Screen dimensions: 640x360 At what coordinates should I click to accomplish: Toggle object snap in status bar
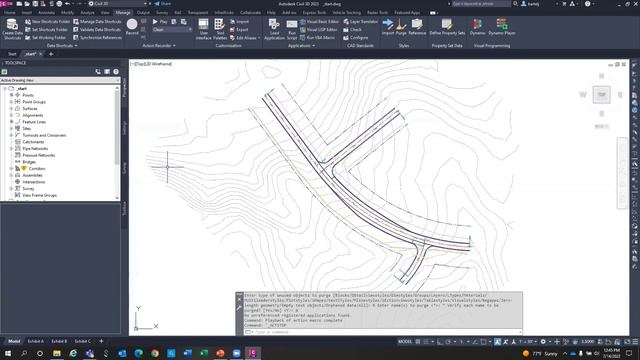[x=484, y=342]
